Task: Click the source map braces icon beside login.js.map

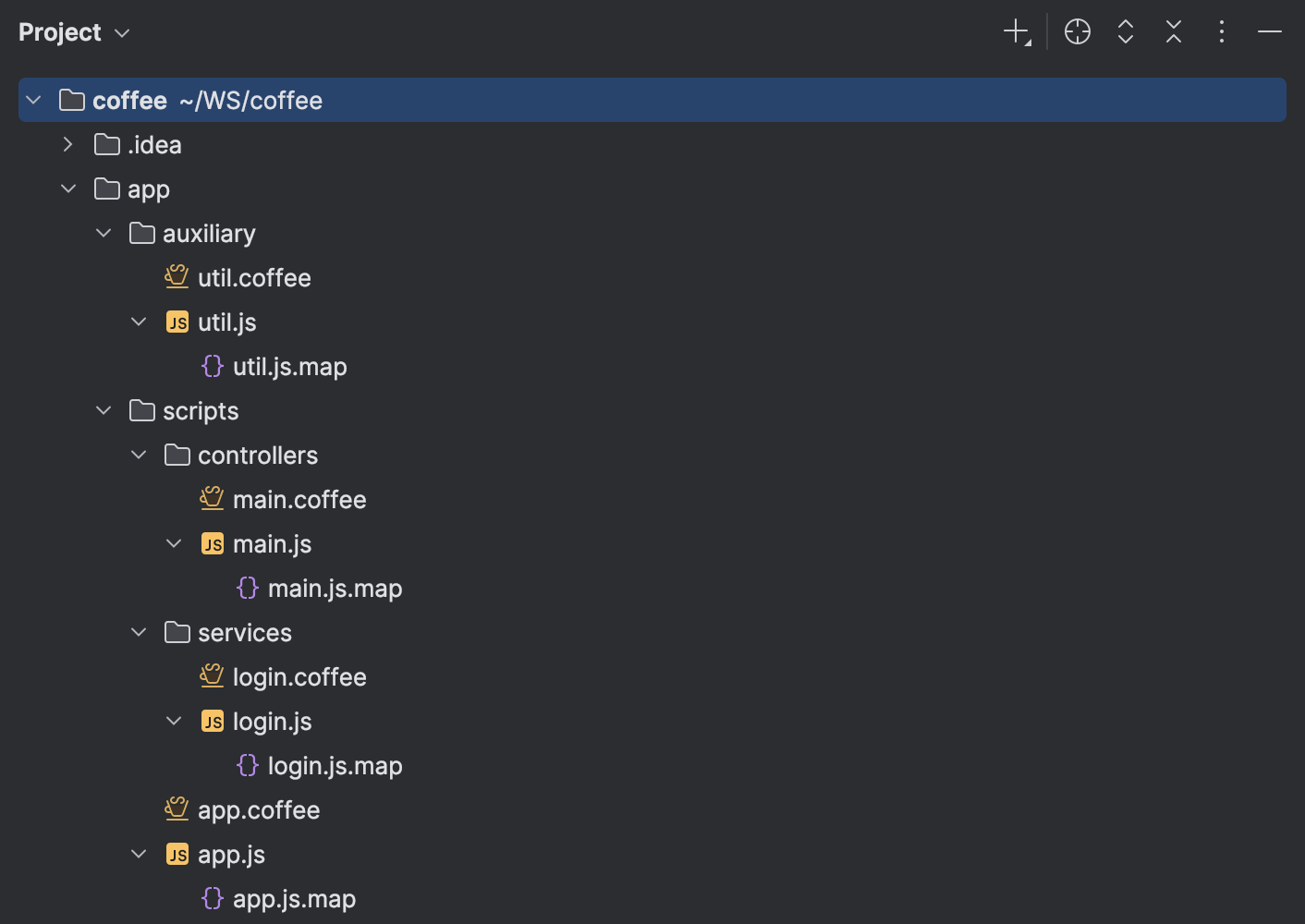Action: [x=247, y=765]
